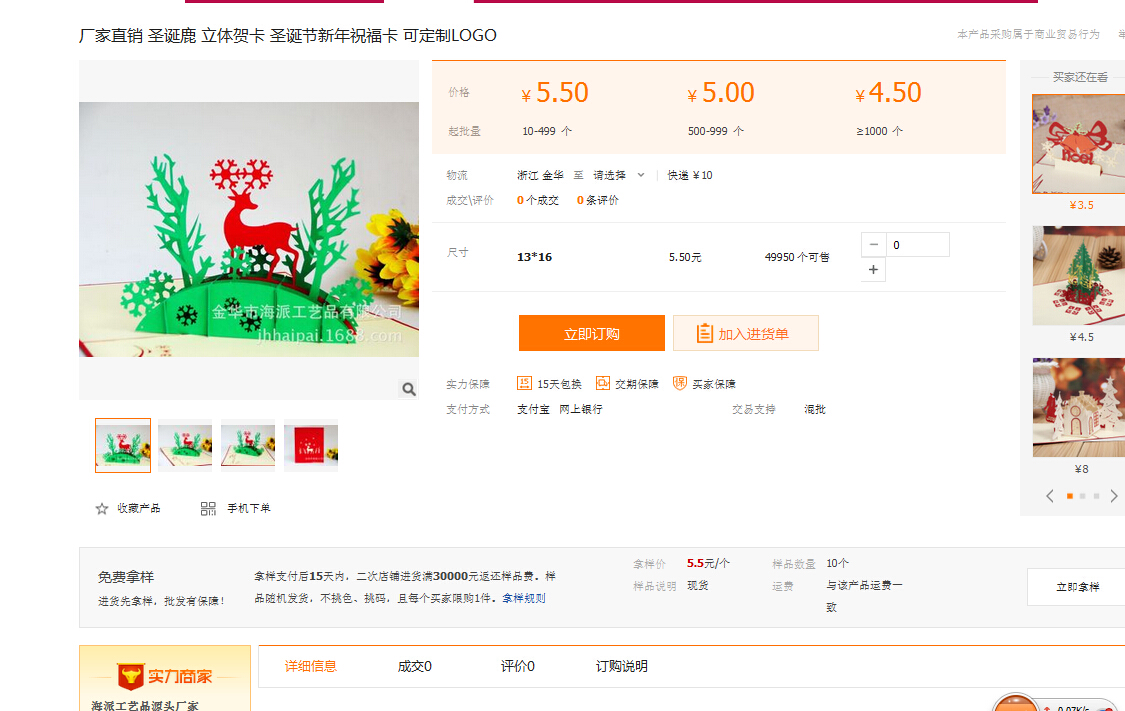
Task: Select the 评价0 reviews tab
Action: coord(517,666)
